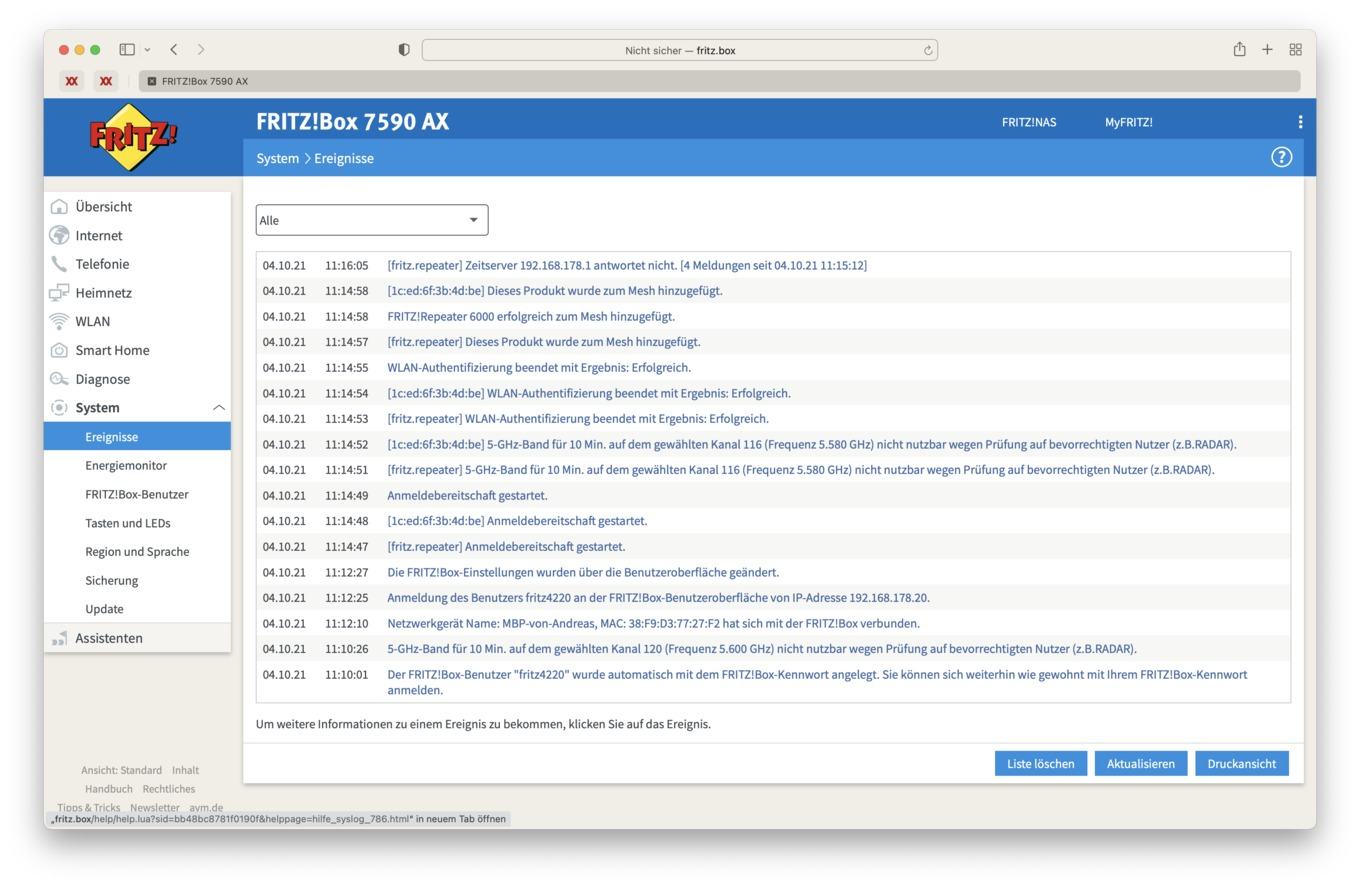Open Anmeldung des Benutzers fritz4220 event
This screenshot has width=1360, height=887.
click(658, 598)
